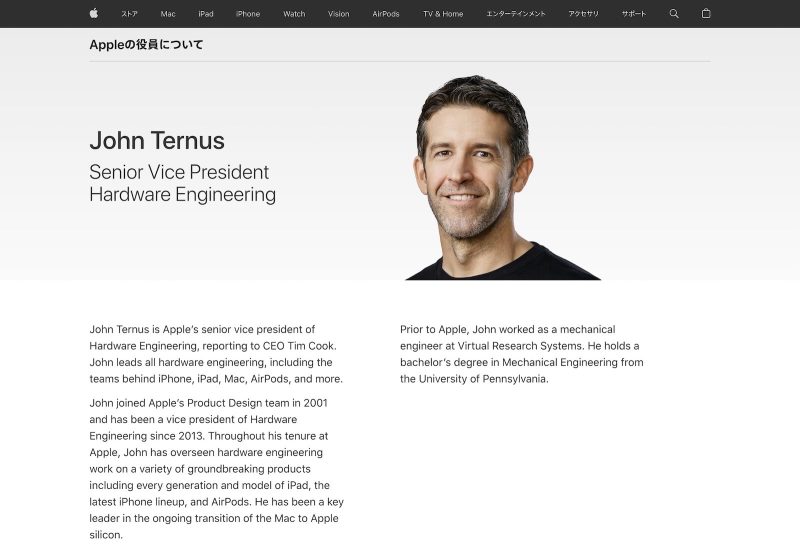Click the Apple logo icon

[x=94, y=14]
